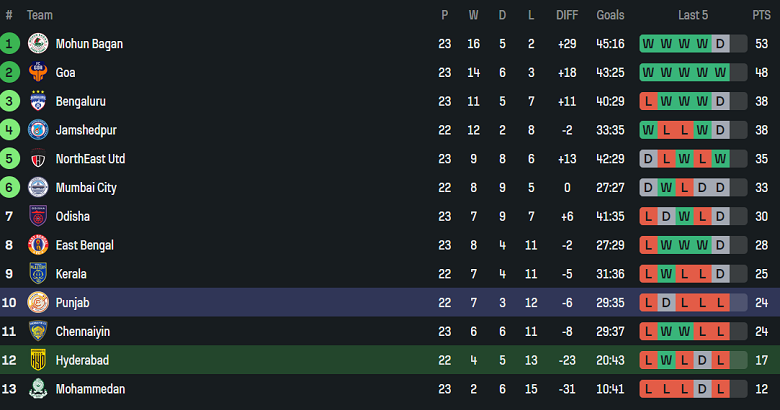This screenshot has height=410, width=780.
Task: Click Goa's first win box in Last 5
Action: [648, 73]
